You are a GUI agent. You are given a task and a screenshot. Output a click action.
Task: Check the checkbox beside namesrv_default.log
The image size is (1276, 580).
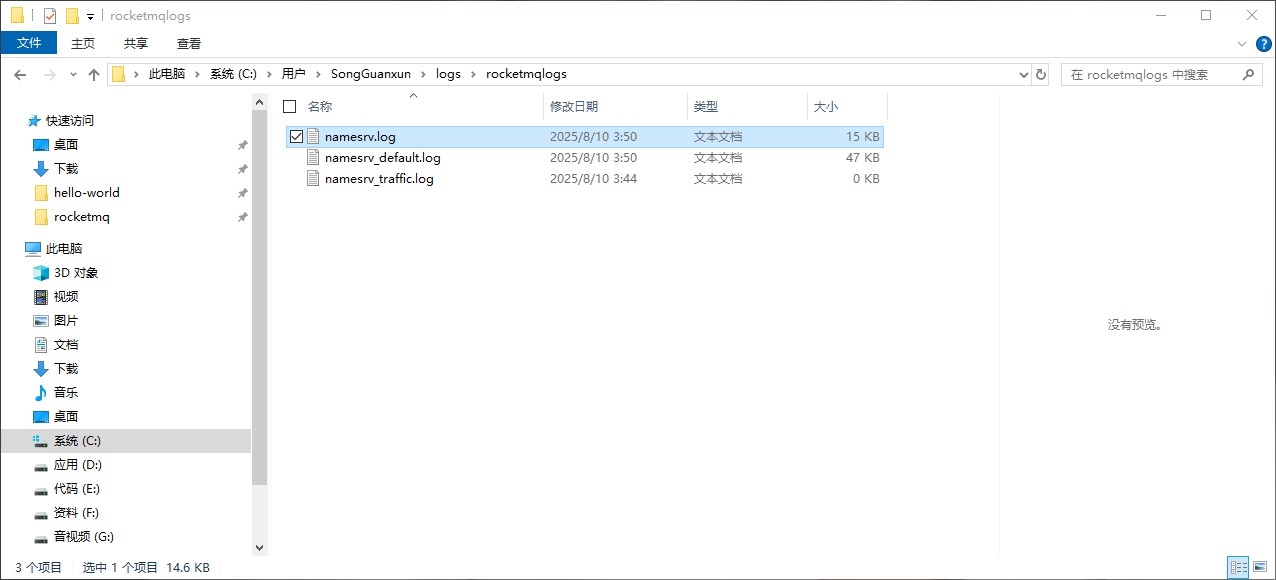(x=296, y=157)
